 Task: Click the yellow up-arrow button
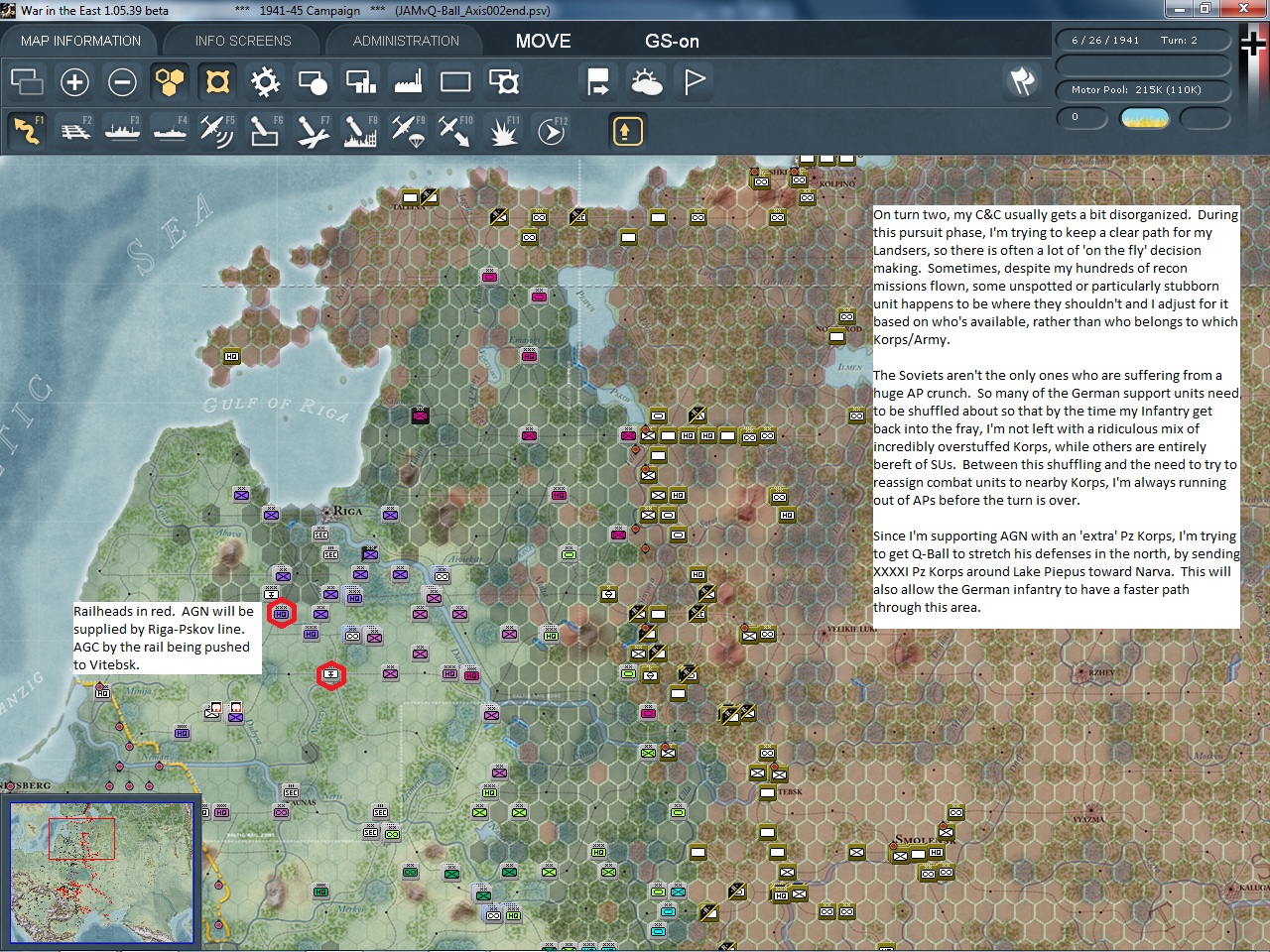tap(627, 131)
